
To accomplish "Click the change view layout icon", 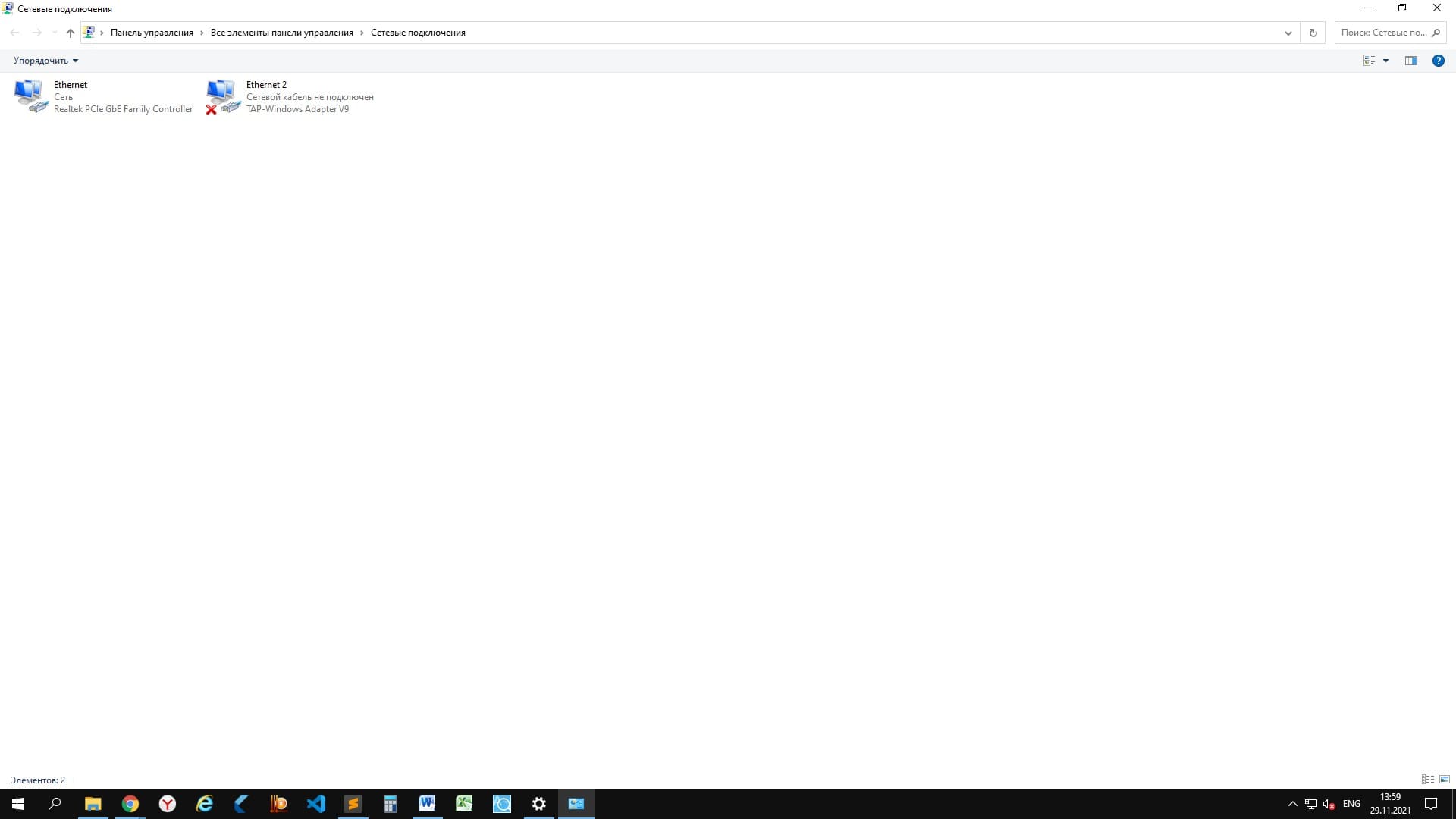I will pos(1369,61).
